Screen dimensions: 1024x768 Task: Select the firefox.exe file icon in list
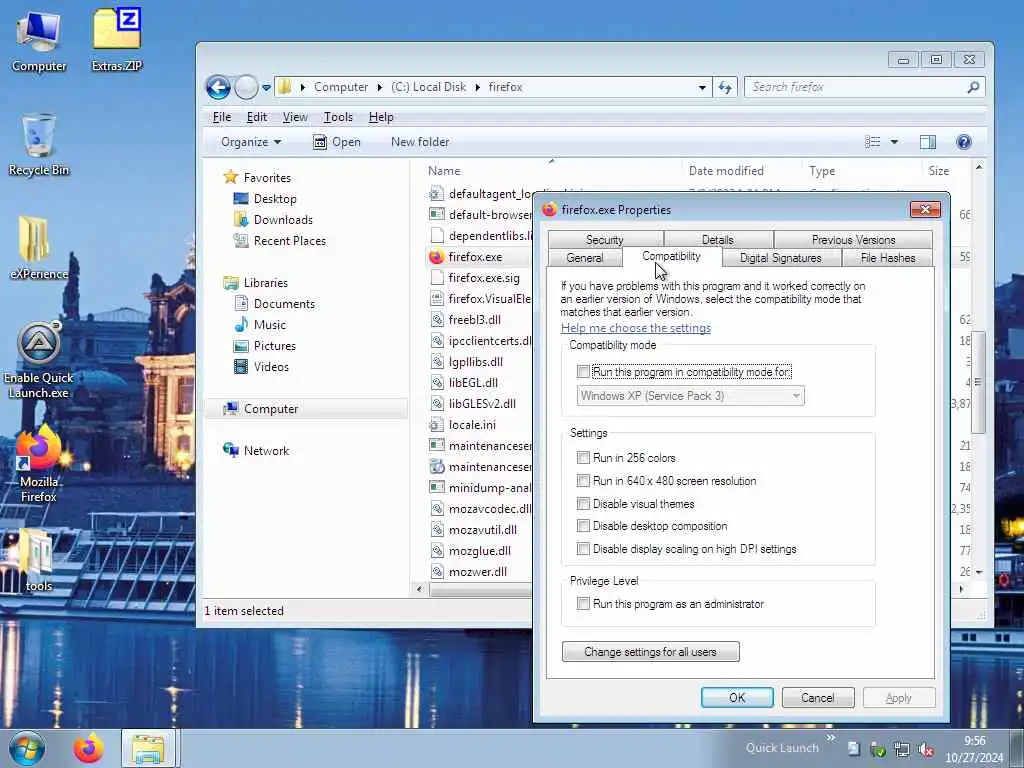pyautogui.click(x=436, y=257)
